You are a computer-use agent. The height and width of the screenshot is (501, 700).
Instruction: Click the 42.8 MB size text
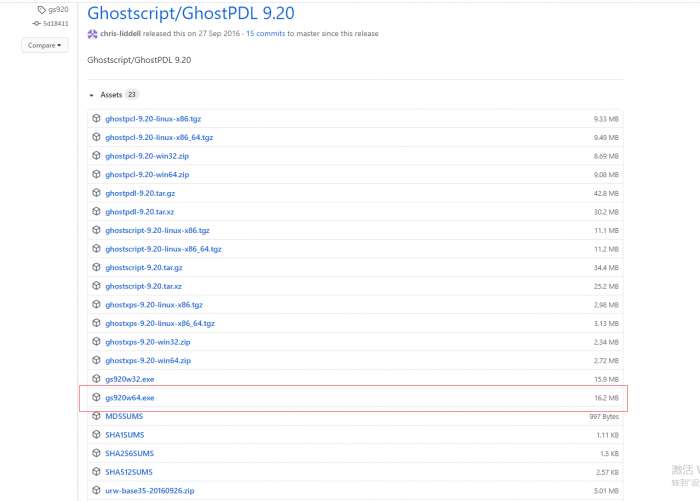point(606,193)
